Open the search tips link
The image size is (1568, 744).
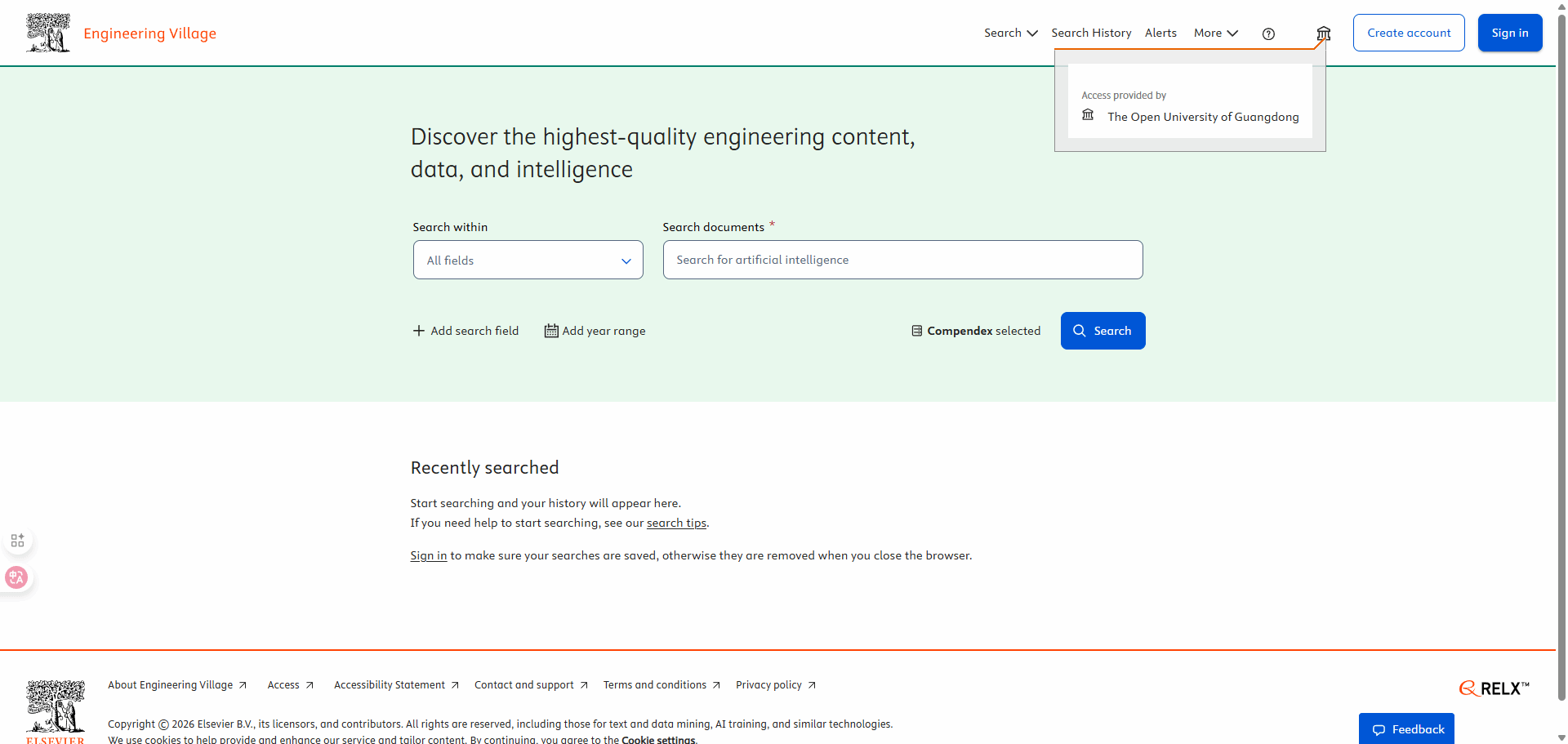coord(676,523)
